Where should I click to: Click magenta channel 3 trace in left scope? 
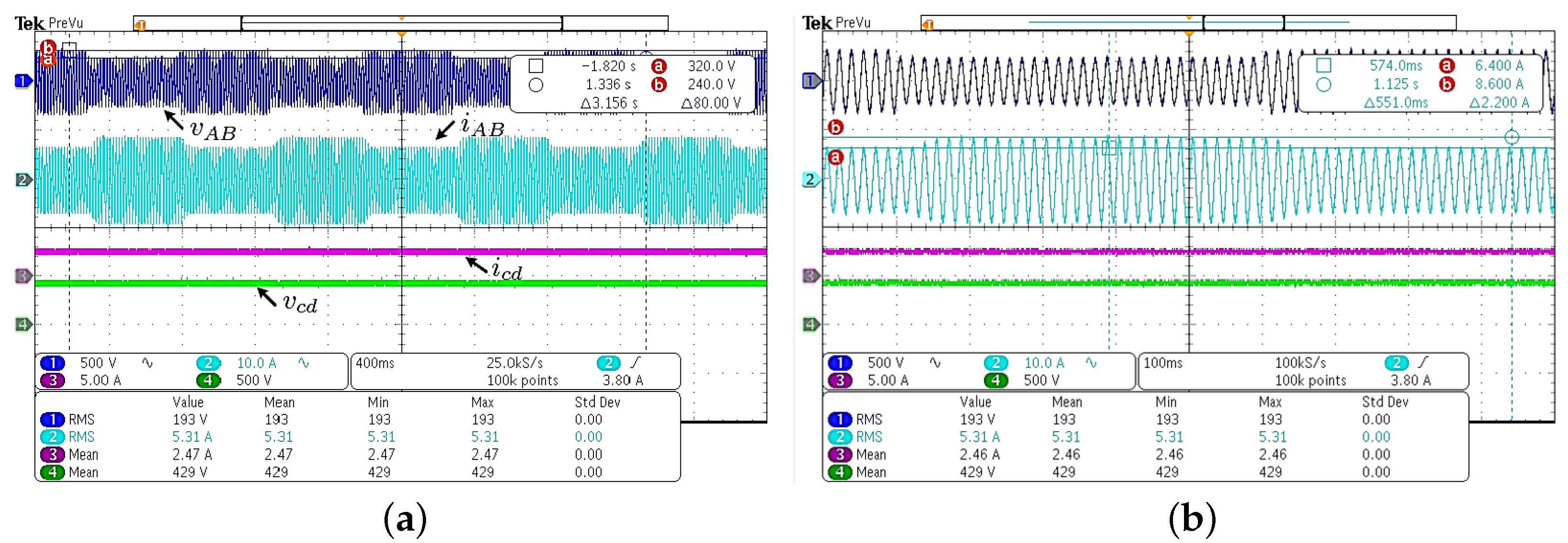[x=243, y=251]
